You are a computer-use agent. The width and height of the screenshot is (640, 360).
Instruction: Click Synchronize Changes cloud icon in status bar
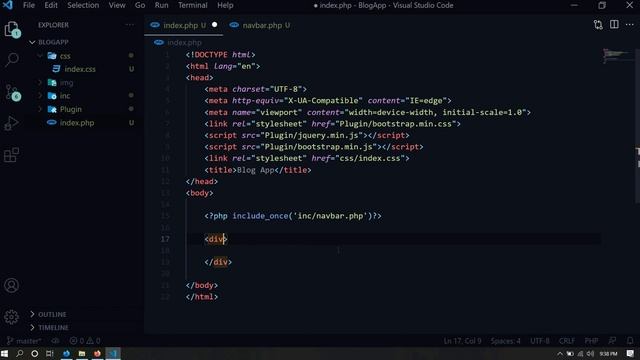(55, 340)
